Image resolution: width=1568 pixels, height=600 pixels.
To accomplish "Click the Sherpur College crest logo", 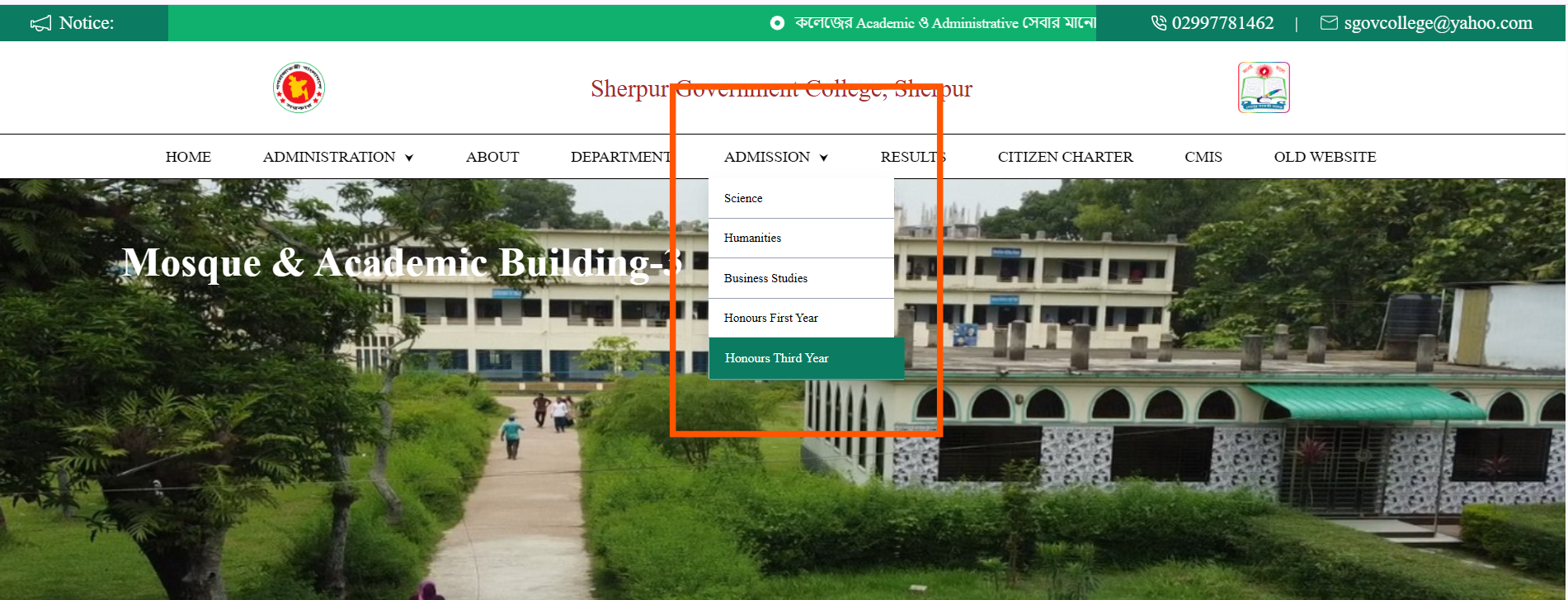I will [1263, 87].
